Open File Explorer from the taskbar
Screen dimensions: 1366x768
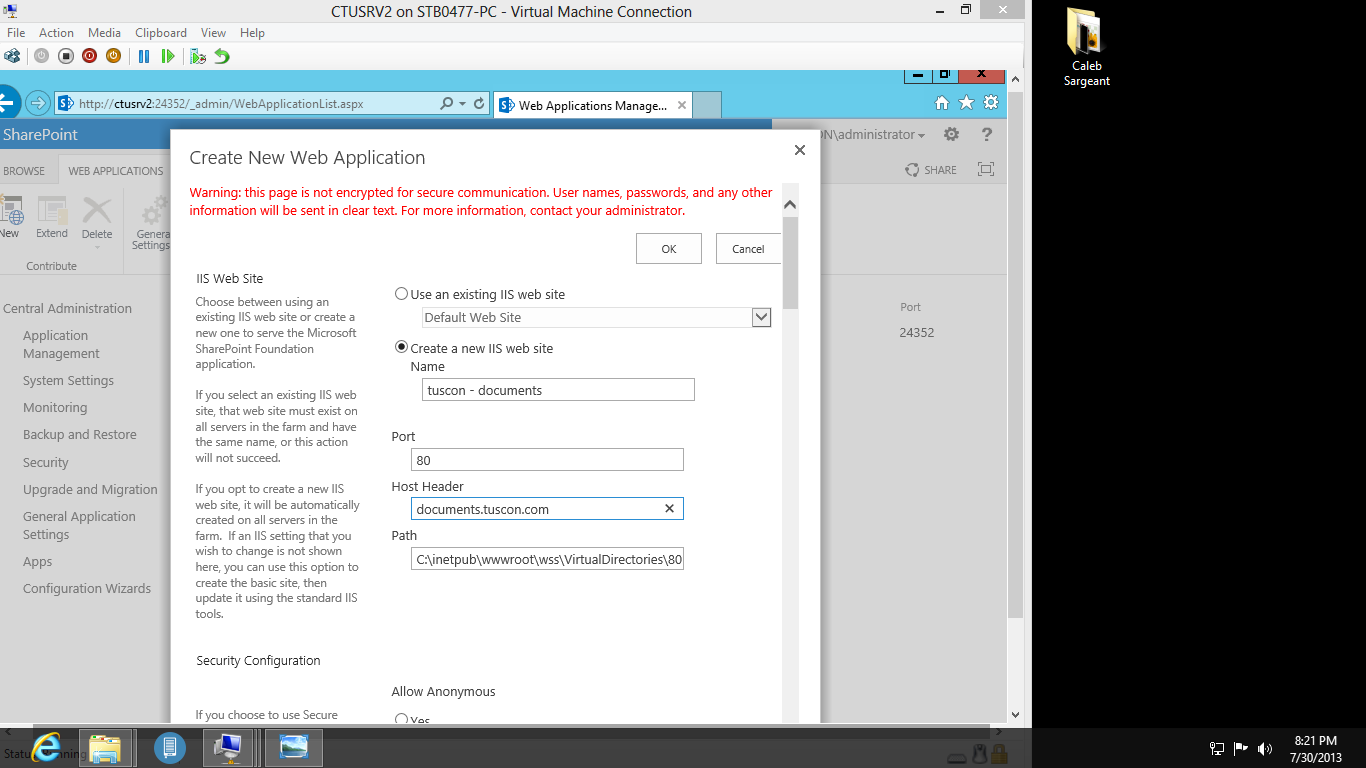pos(105,747)
